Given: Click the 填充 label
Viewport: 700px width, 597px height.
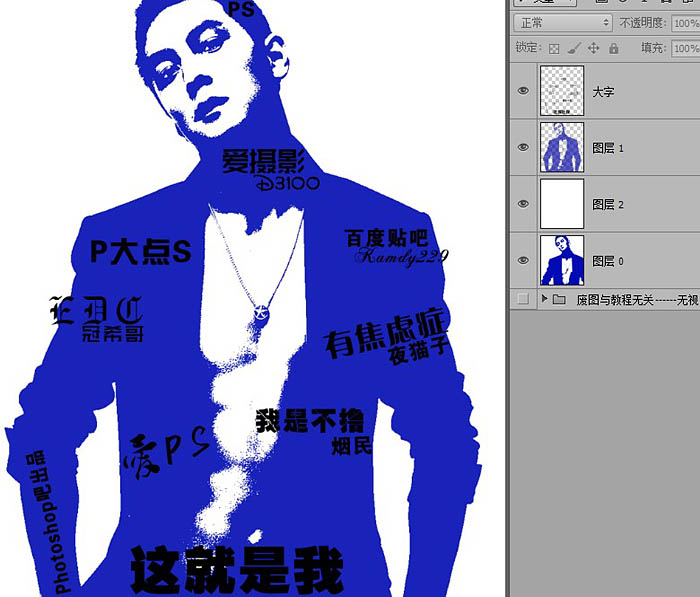Looking at the screenshot, I should [x=654, y=47].
